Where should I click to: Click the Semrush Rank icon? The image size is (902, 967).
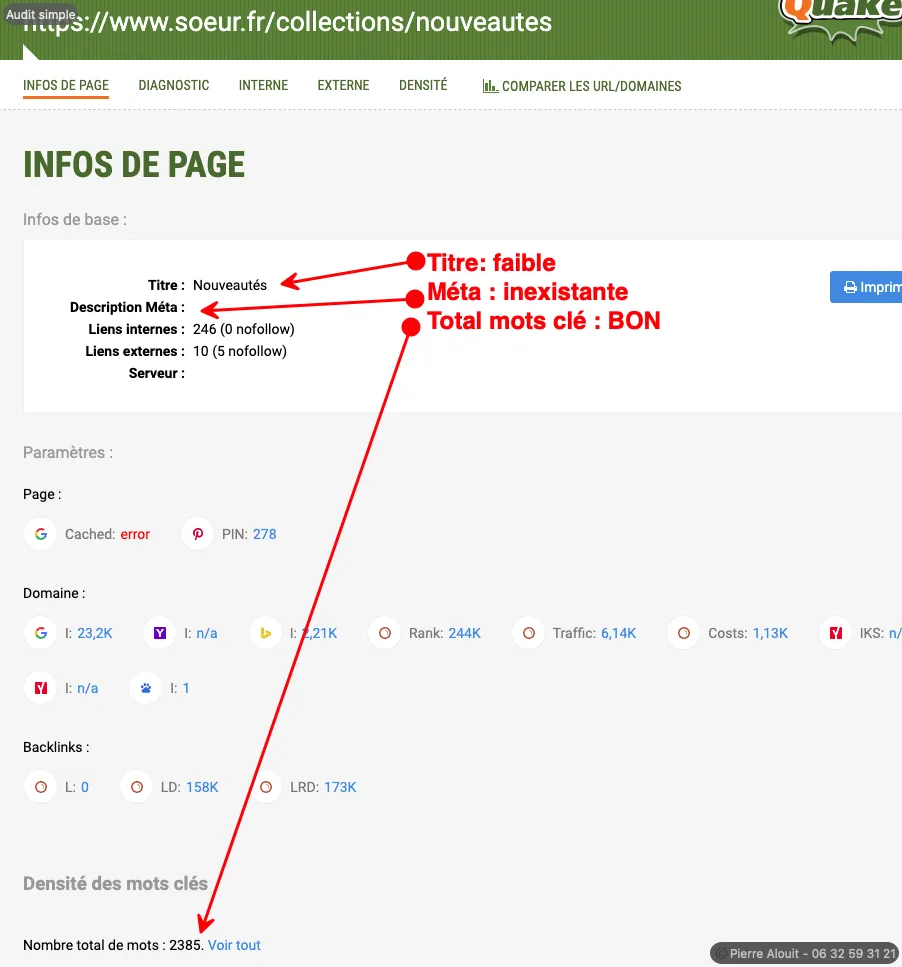(385, 633)
